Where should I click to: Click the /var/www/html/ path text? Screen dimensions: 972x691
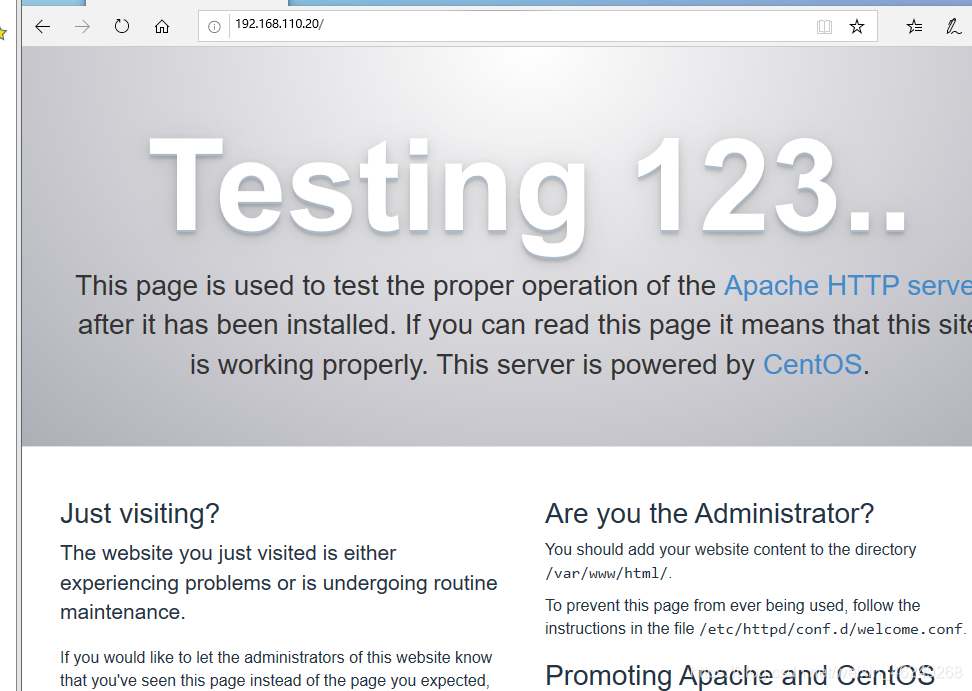click(606, 574)
